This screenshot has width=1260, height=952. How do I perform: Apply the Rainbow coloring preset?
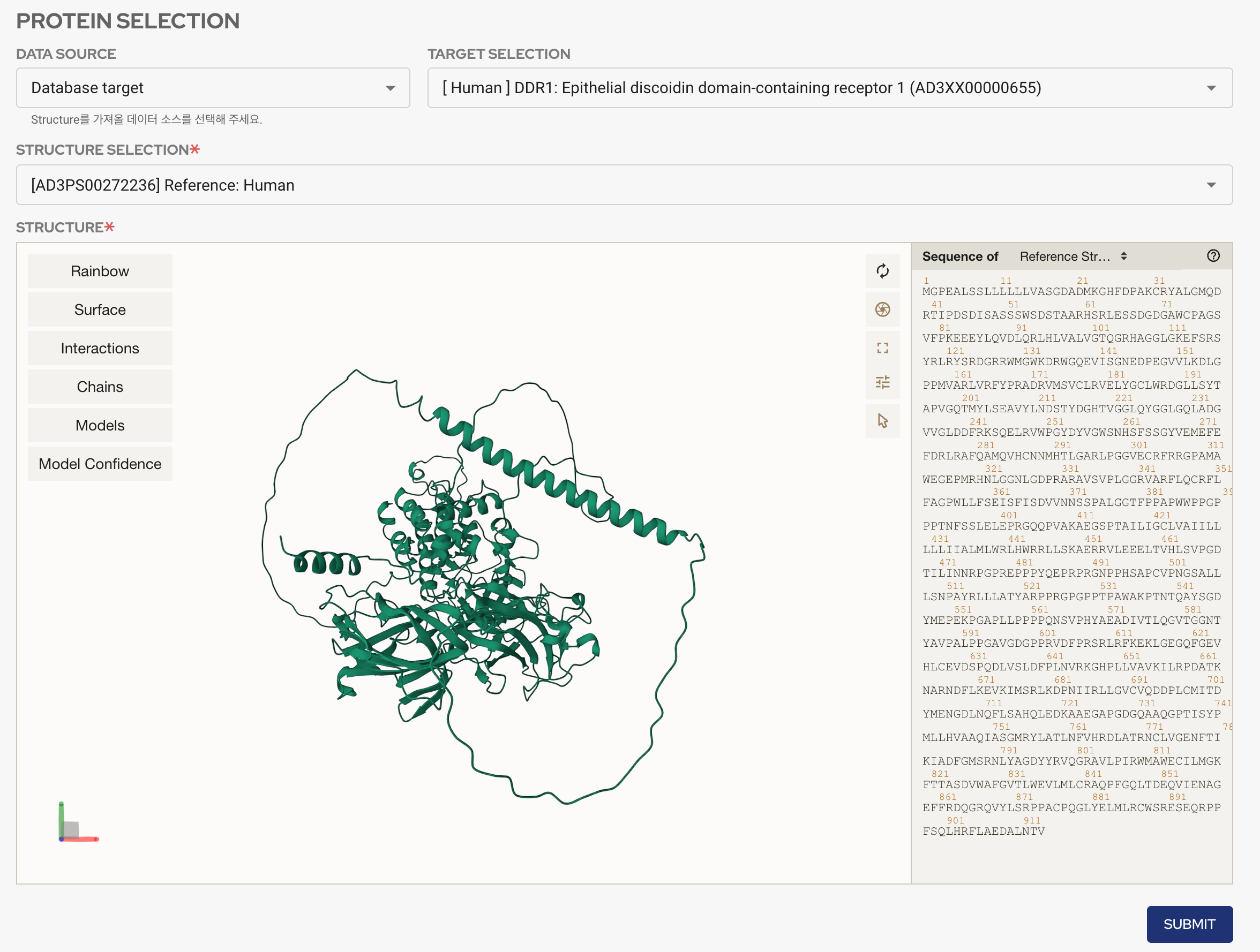tap(100, 271)
